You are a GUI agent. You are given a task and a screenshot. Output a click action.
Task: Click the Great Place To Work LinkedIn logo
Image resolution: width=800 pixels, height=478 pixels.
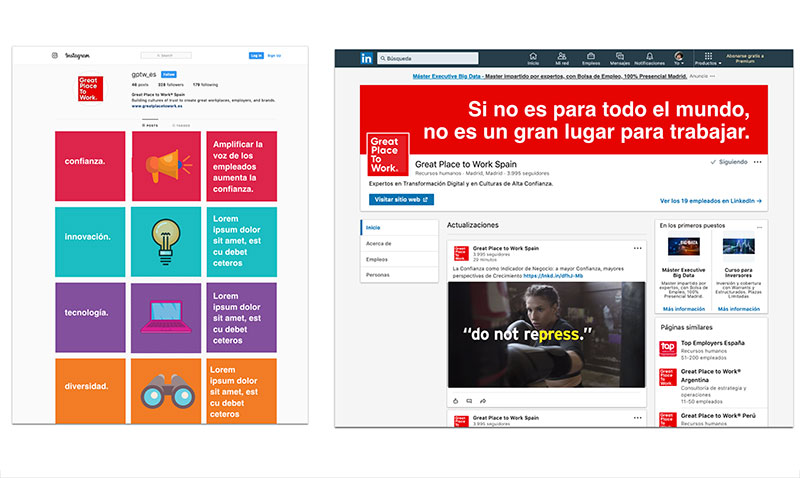coord(388,154)
